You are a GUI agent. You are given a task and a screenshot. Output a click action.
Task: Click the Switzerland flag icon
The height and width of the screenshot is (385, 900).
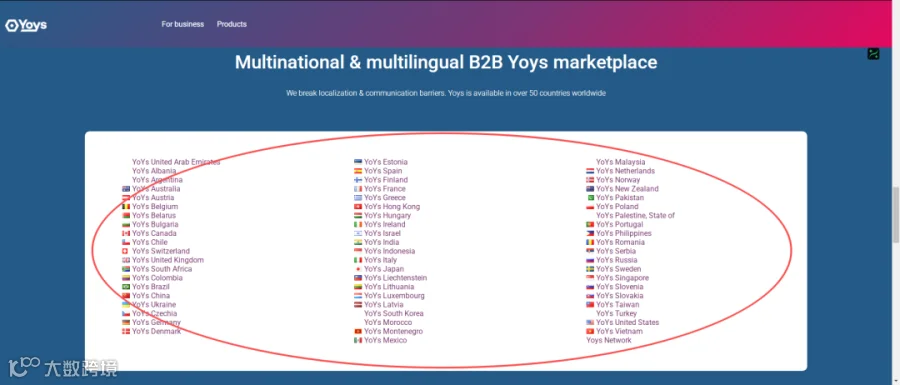click(126, 251)
